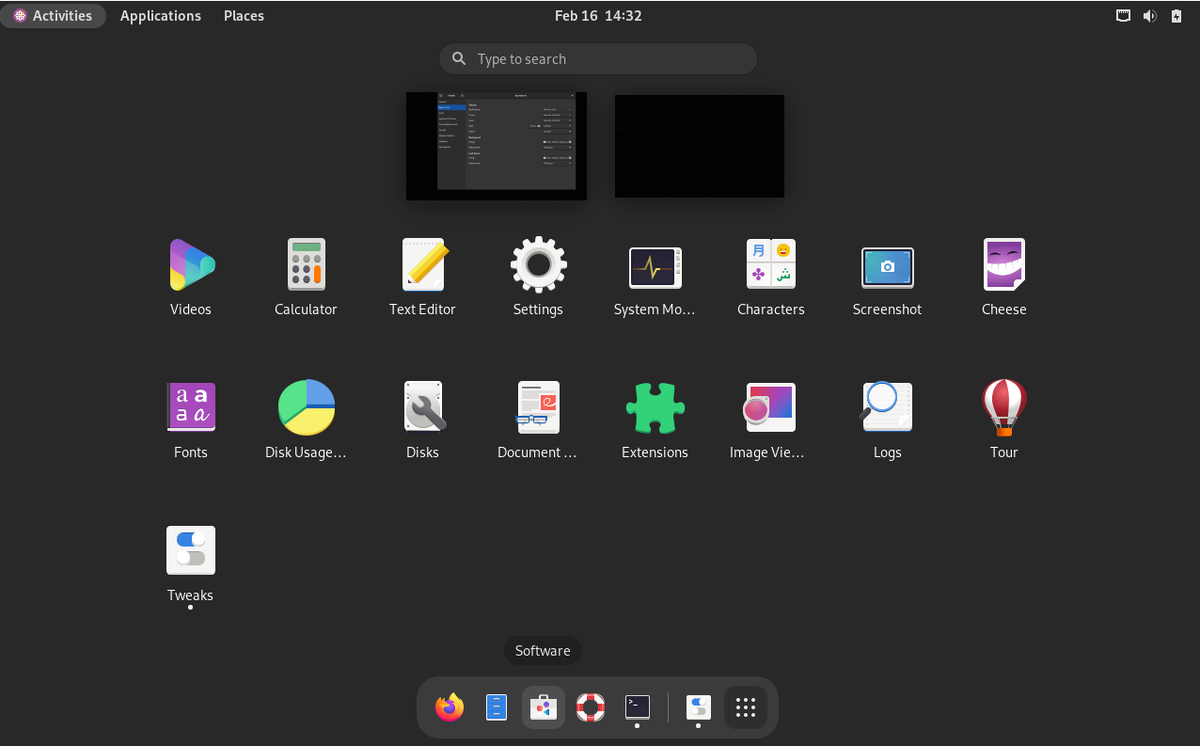Open the clock and calendar menu
Viewport: 1200px width, 746px height.
pos(598,15)
